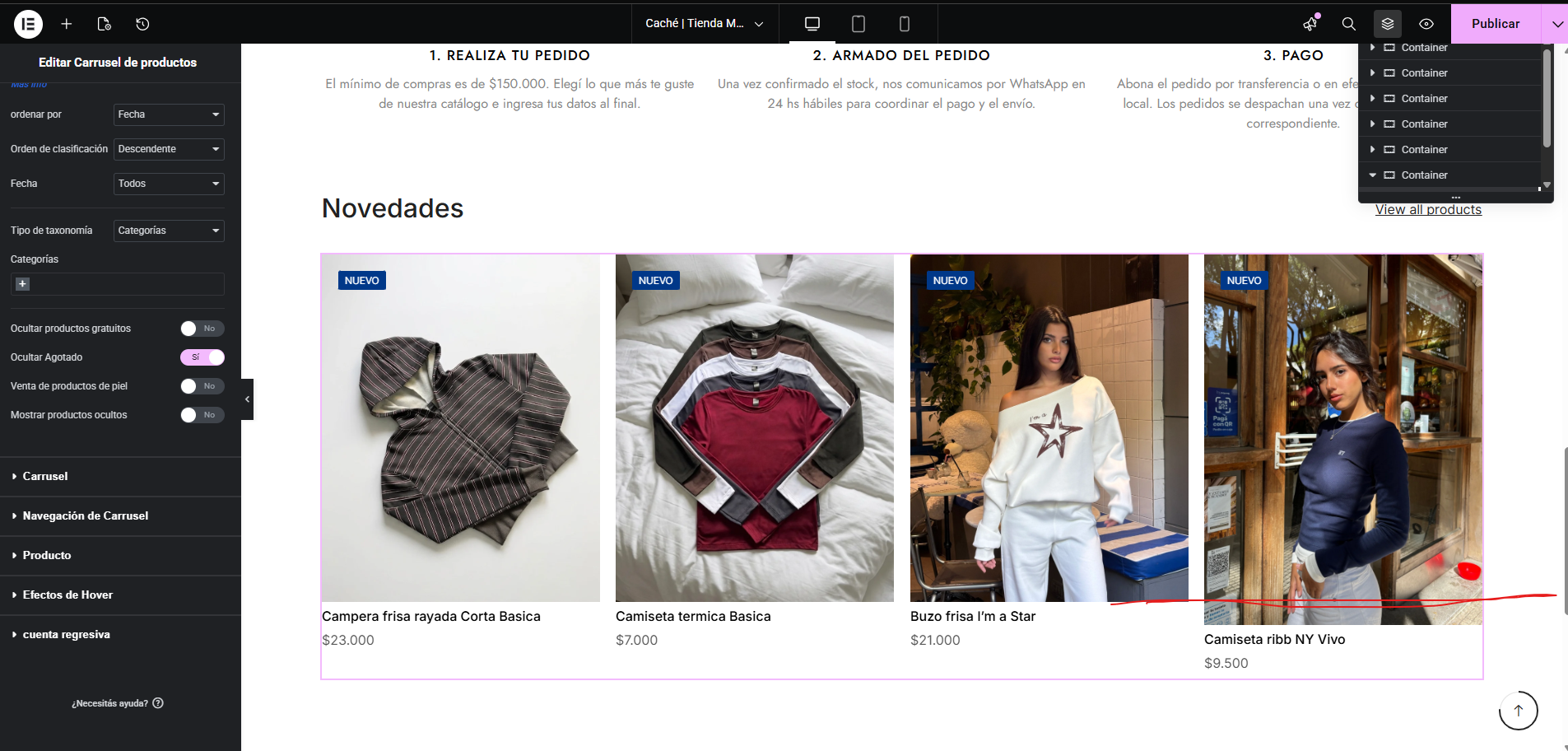Expand the Efectos de Hover section

point(120,595)
